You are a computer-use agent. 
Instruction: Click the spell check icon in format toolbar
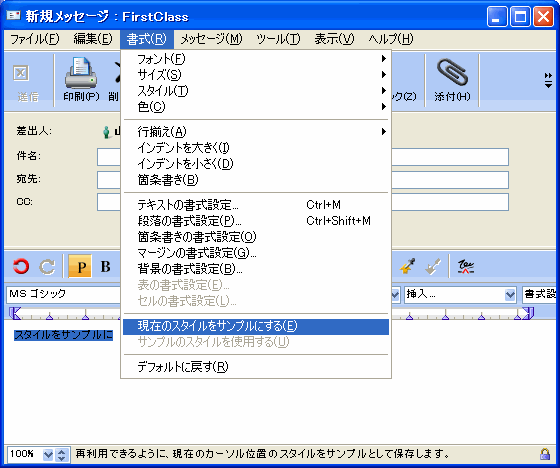pos(466,267)
